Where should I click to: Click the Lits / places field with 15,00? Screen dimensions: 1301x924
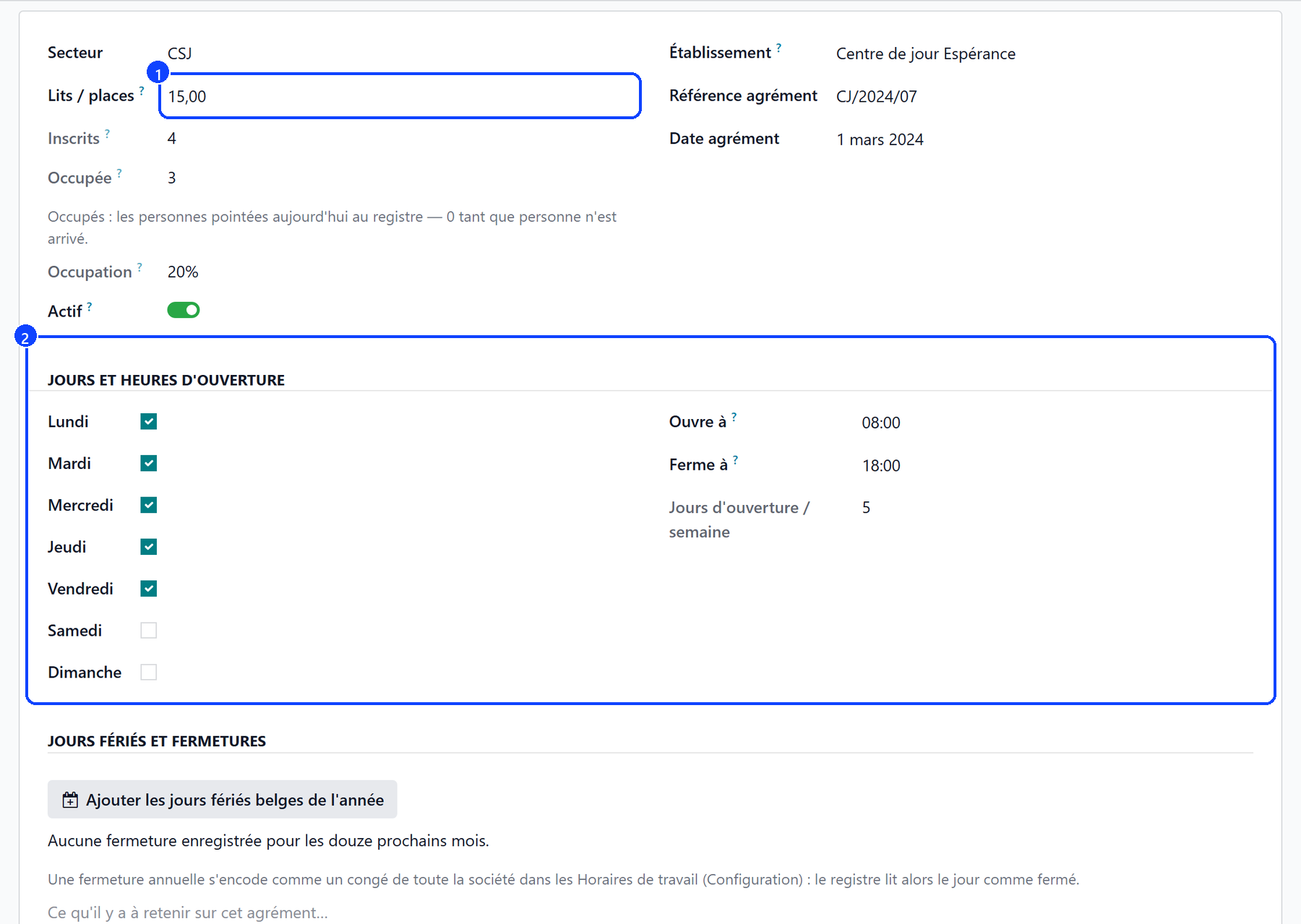(x=400, y=96)
